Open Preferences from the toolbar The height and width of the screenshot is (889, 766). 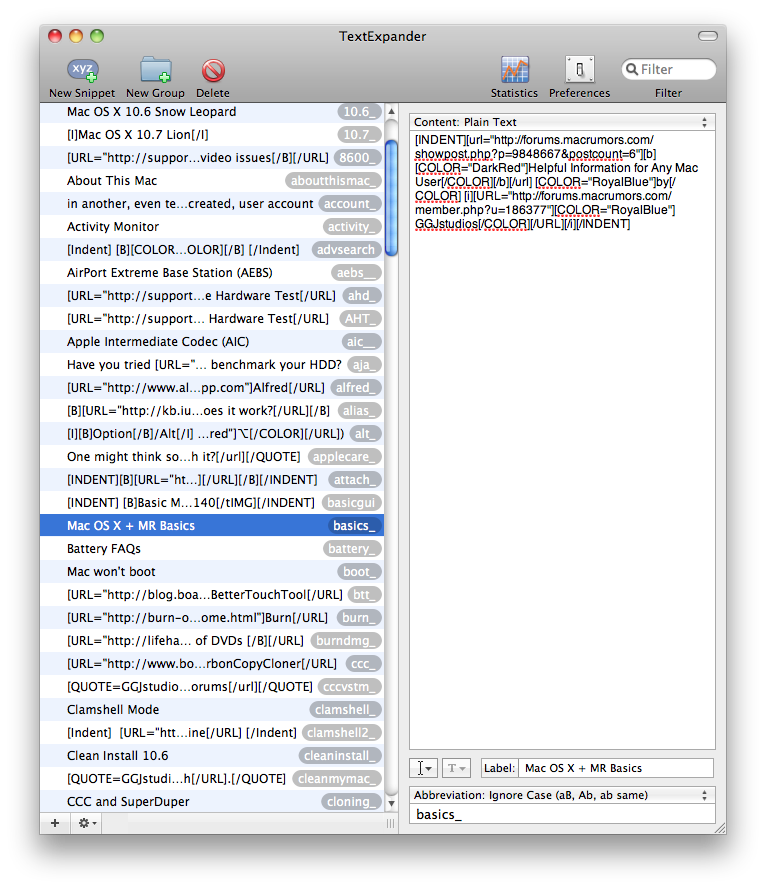579,70
